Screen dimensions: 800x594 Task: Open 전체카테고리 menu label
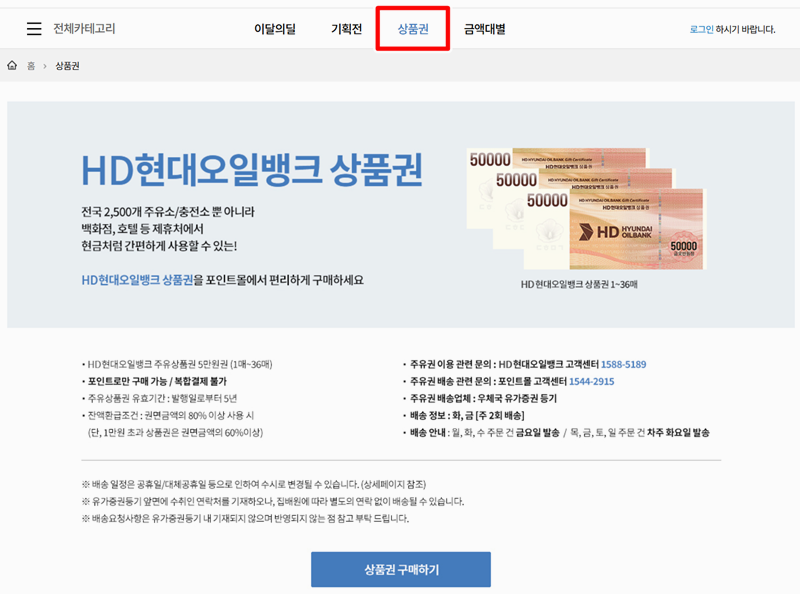click(84, 29)
